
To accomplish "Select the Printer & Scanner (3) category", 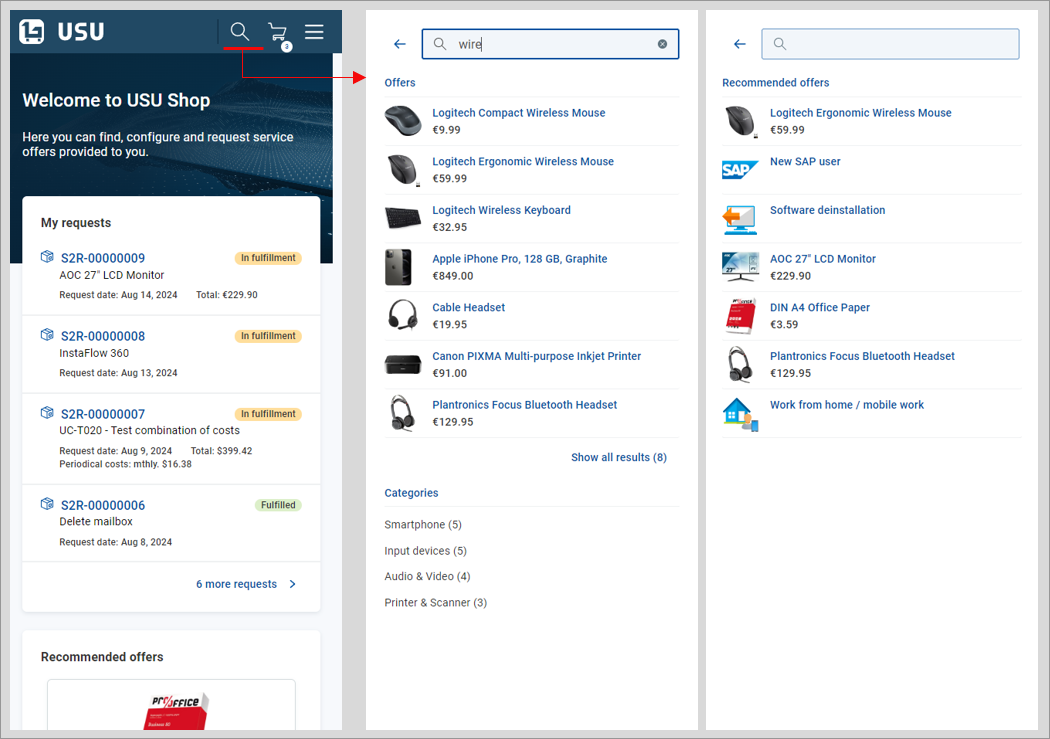I will pos(435,603).
